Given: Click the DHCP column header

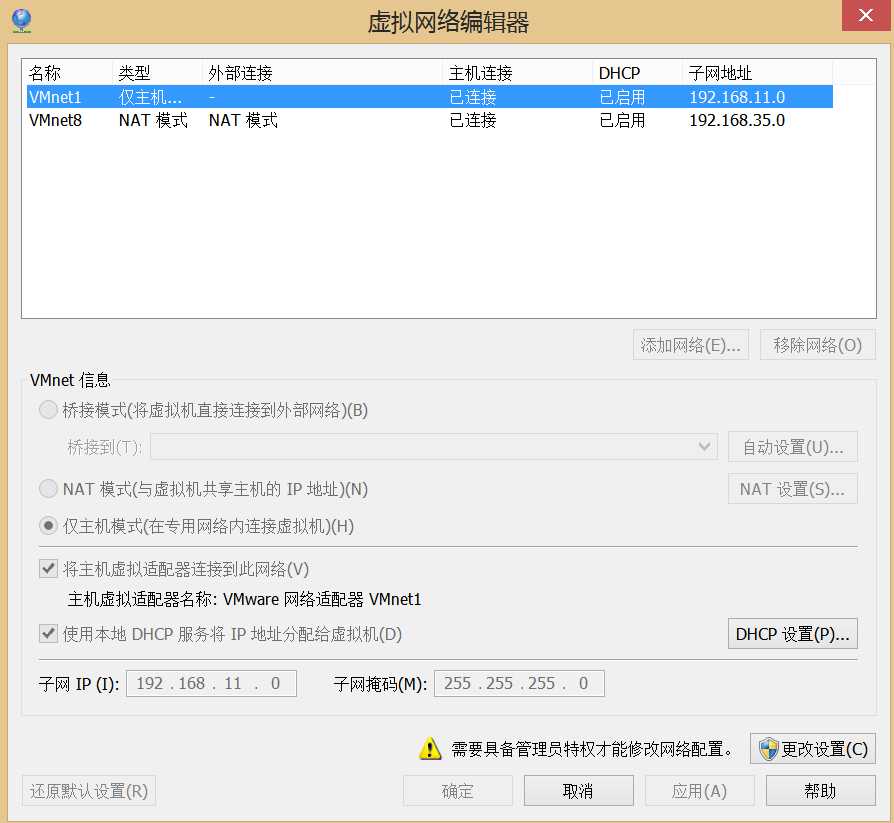Looking at the screenshot, I should click(x=637, y=72).
